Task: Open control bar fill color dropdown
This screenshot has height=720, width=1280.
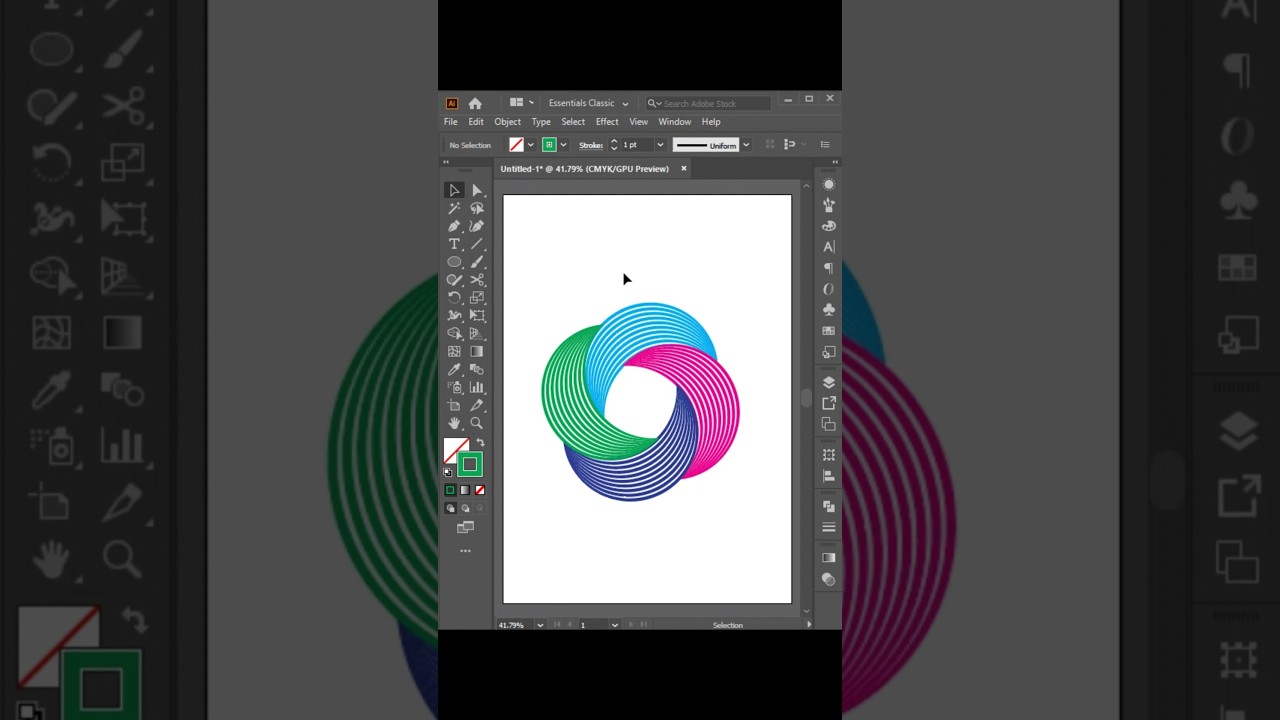Action: (x=530, y=145)
